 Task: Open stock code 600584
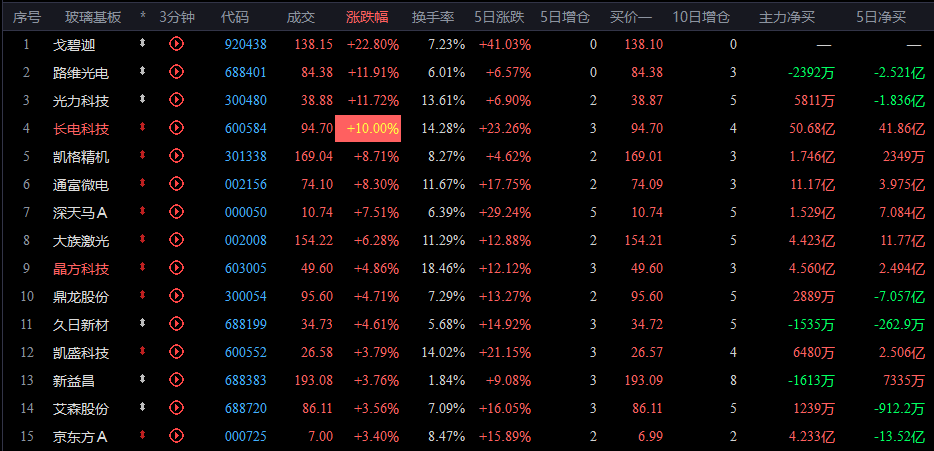click(x=245, y=129)
